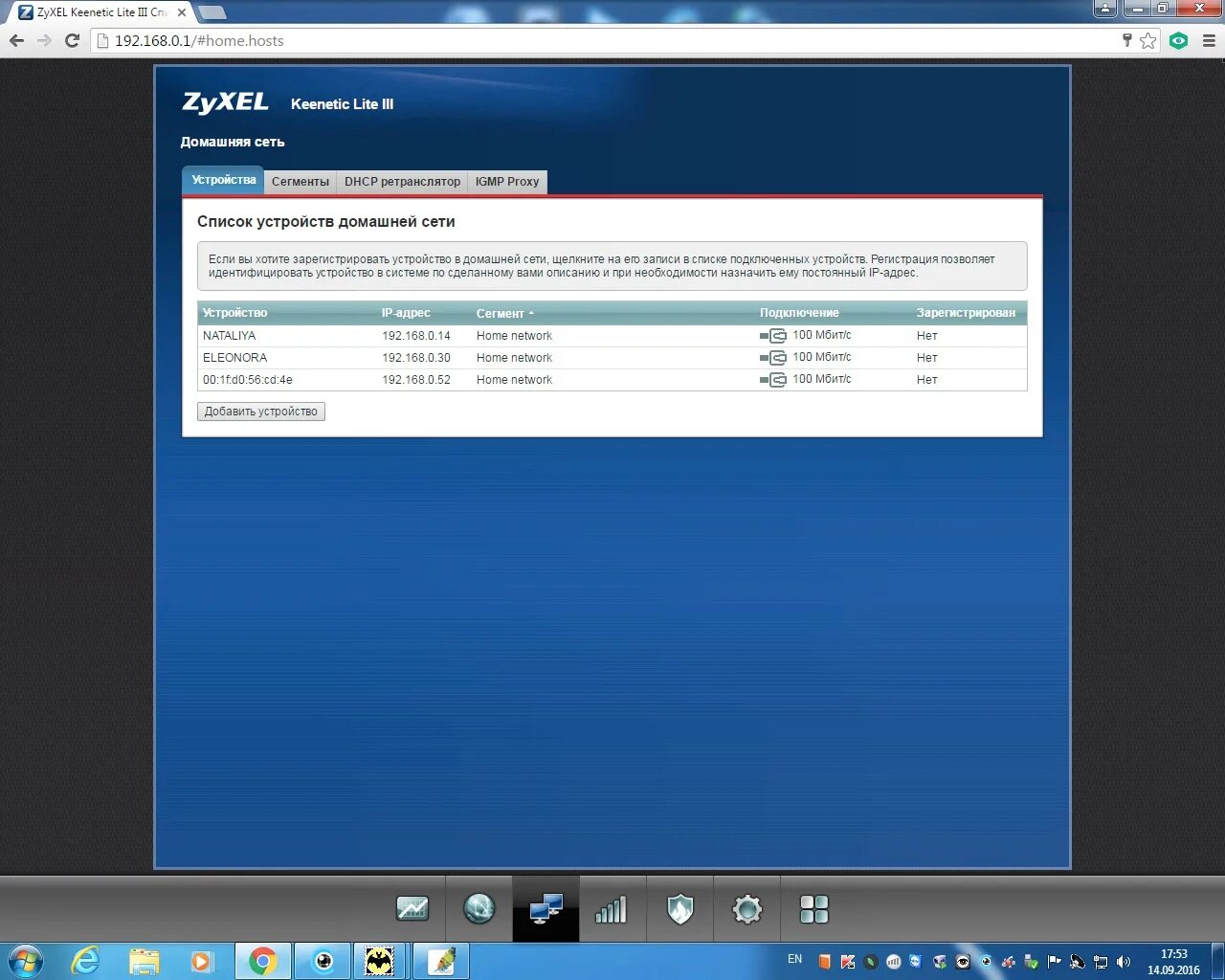Click the Show desktop strip

pos(1218,961)
